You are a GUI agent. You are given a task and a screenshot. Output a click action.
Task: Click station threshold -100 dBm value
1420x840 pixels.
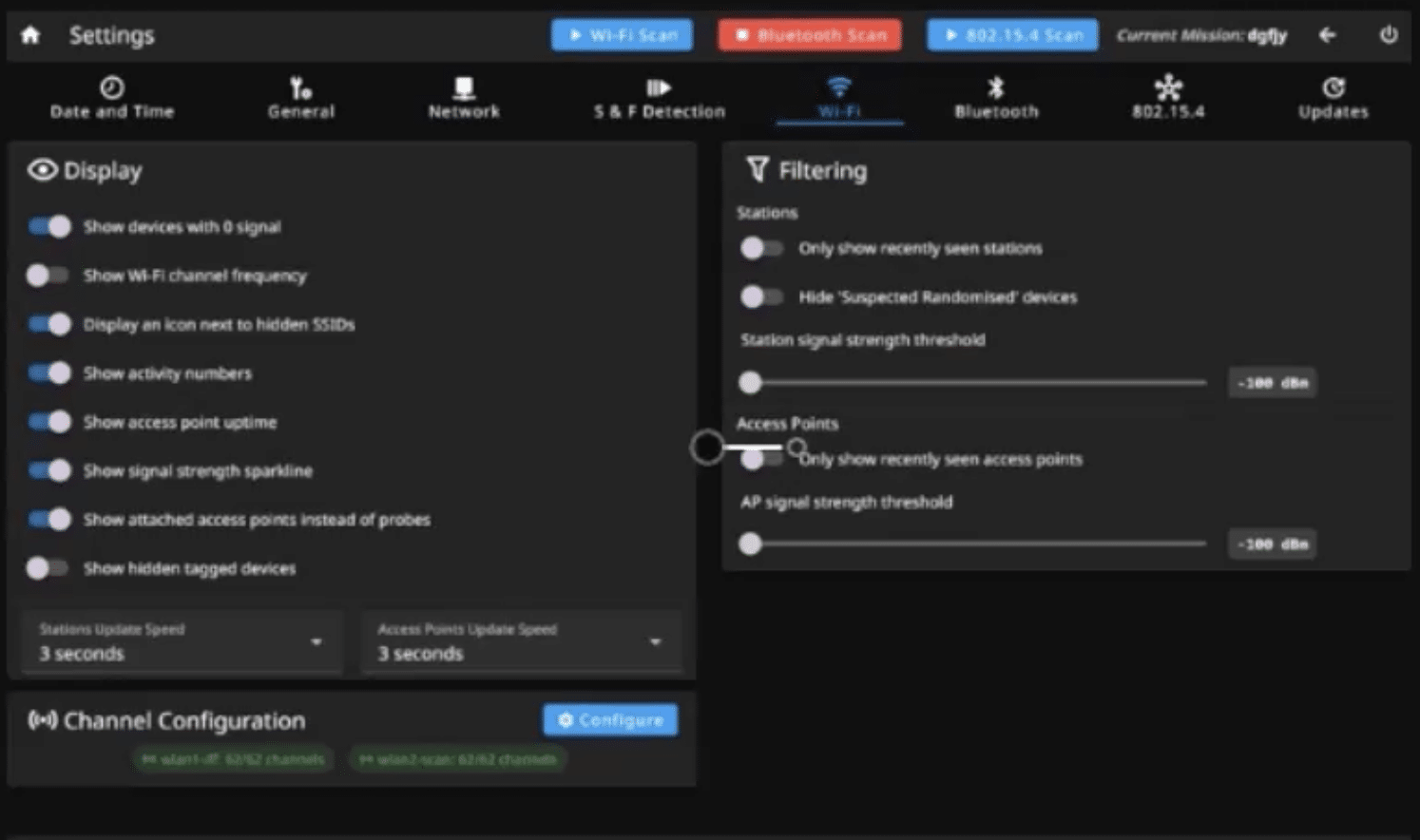tap(1272, 383)
